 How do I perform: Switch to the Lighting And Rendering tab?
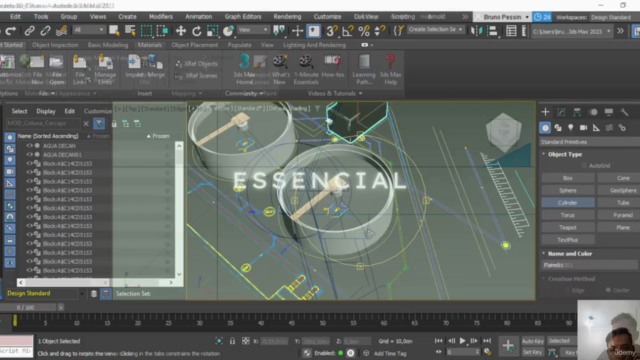(x=314, y=45)
